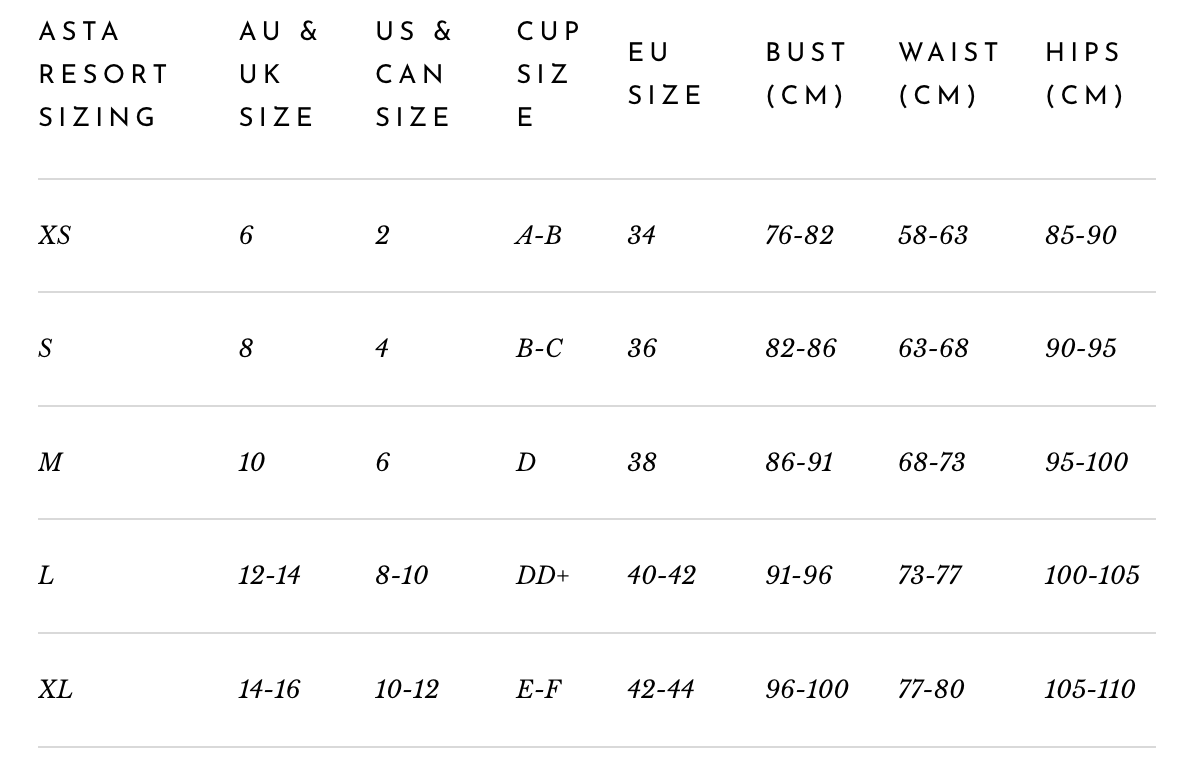Click the Bust (CM) column header

coord(806,75)
